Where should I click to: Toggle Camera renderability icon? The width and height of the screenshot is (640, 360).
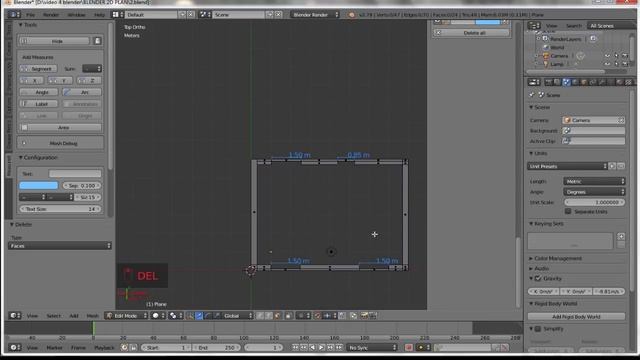(625, 56)
